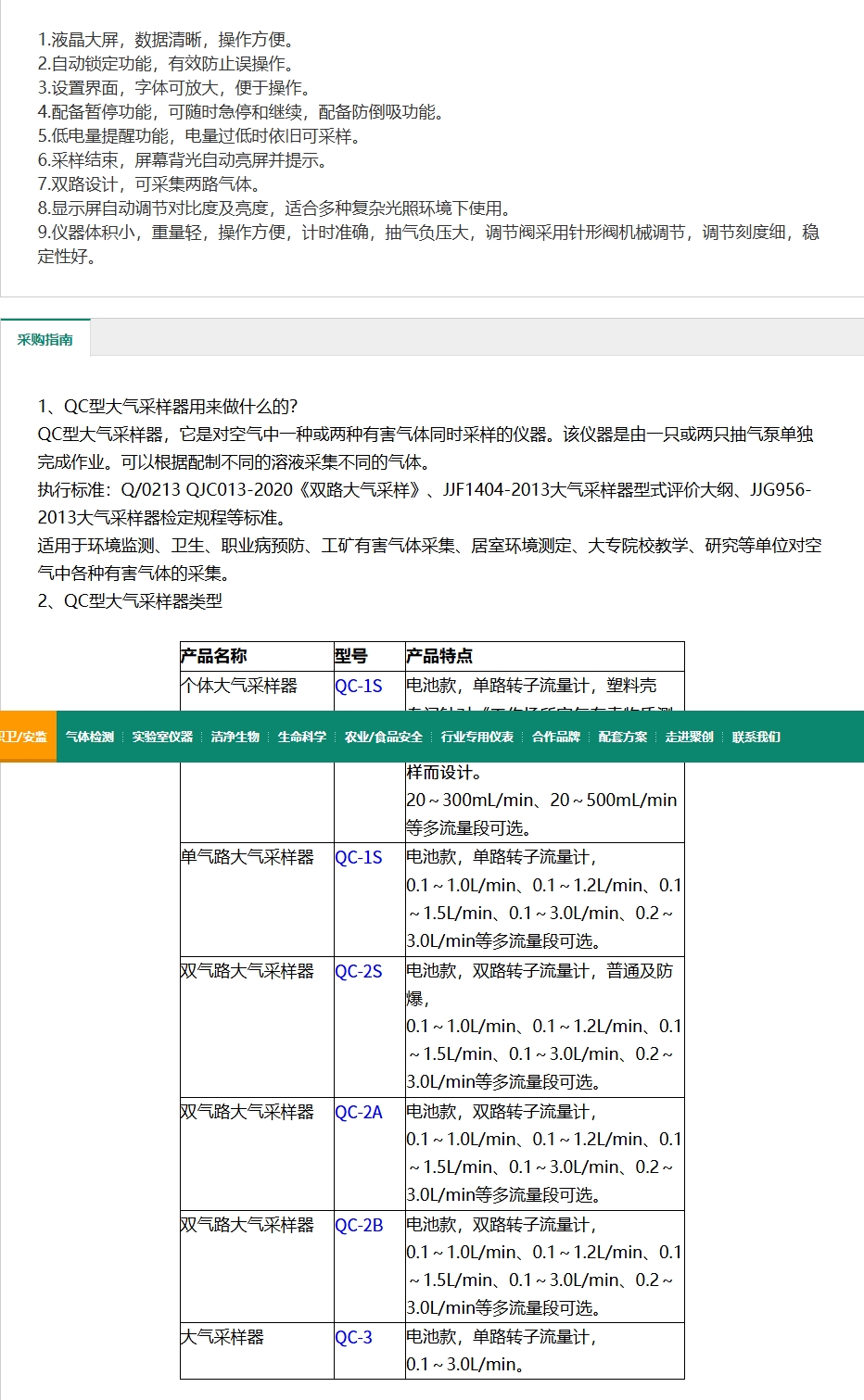The image size is (864, 1400).
Task: Open 生命科学 from the green navbar
Action: [302, 737]
